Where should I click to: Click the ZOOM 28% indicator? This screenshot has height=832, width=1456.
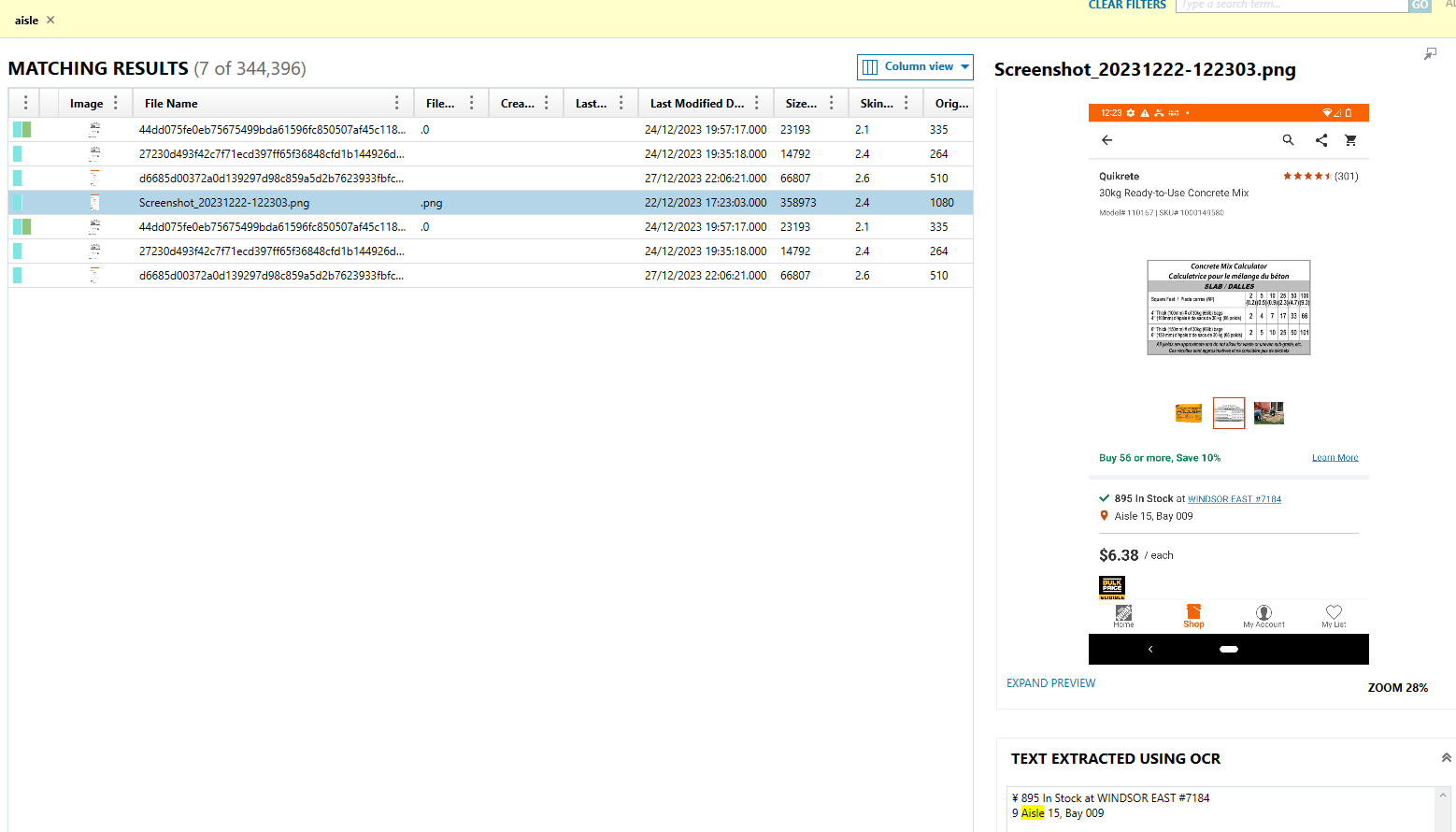[1397, 688]
